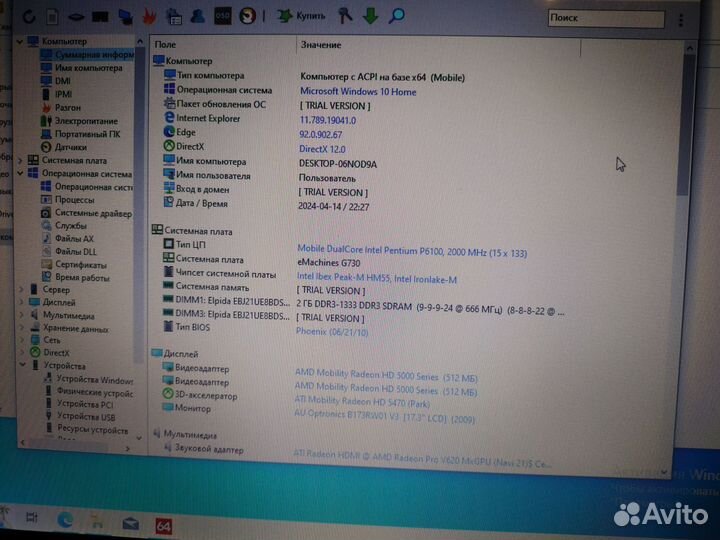Expand the Сеть tree node
The image size is (720, 540).
[x=21, y=340]
